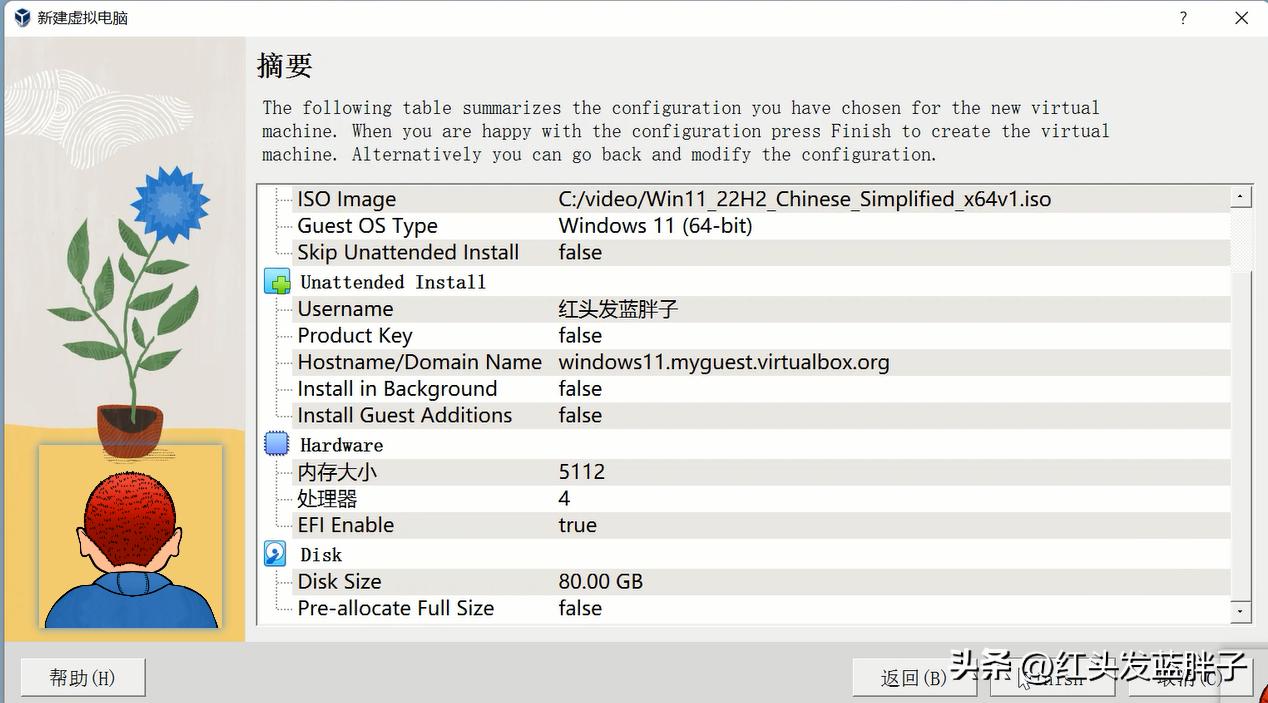Click the 返回(B) button
Viewport: 1268px width, 703px height.
914,677
